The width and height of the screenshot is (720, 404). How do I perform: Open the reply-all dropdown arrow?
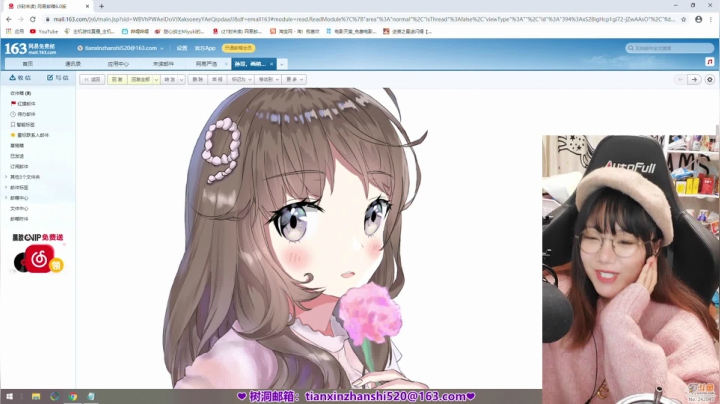click(x=156, y=79)
